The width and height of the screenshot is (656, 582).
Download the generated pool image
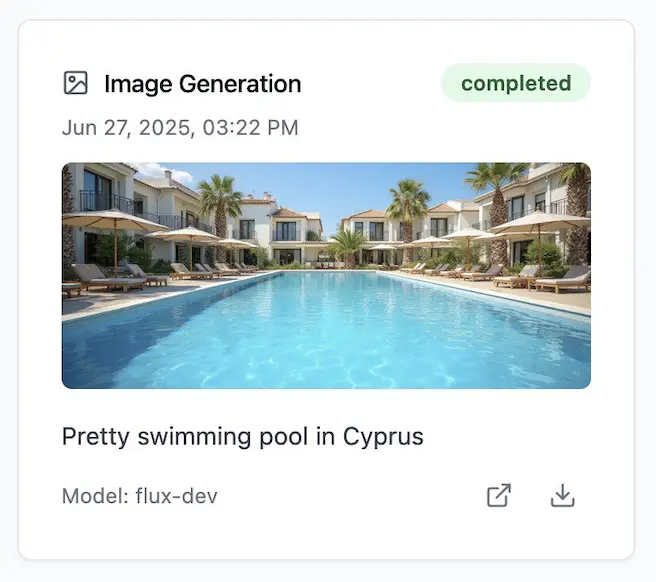[x=563, y=496]
